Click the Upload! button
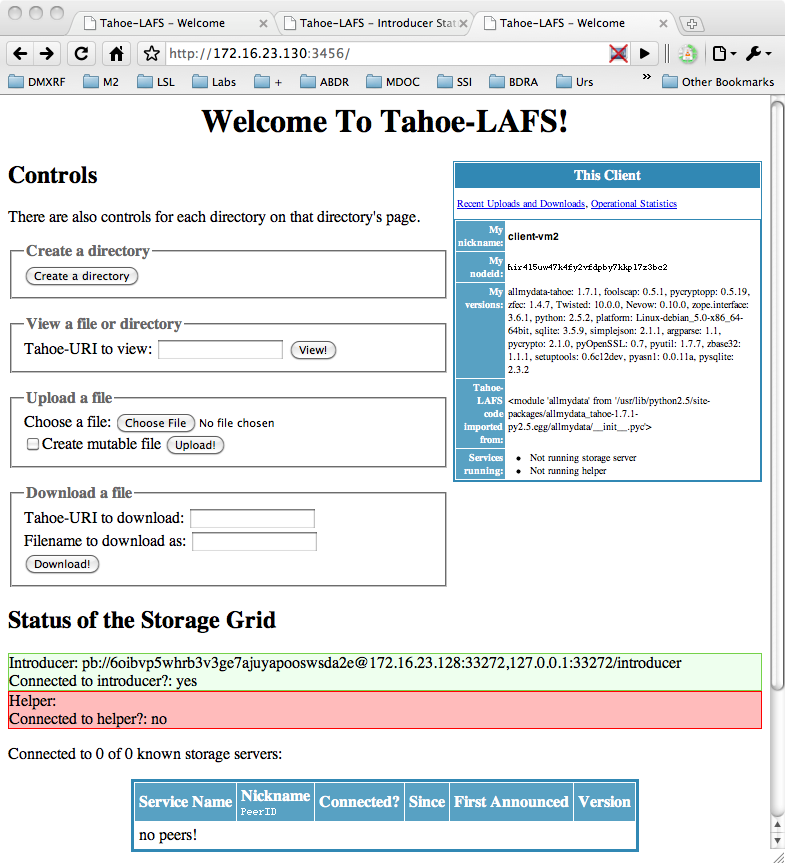The height and width of the screenshot is (864, 785). coord(195,445)
